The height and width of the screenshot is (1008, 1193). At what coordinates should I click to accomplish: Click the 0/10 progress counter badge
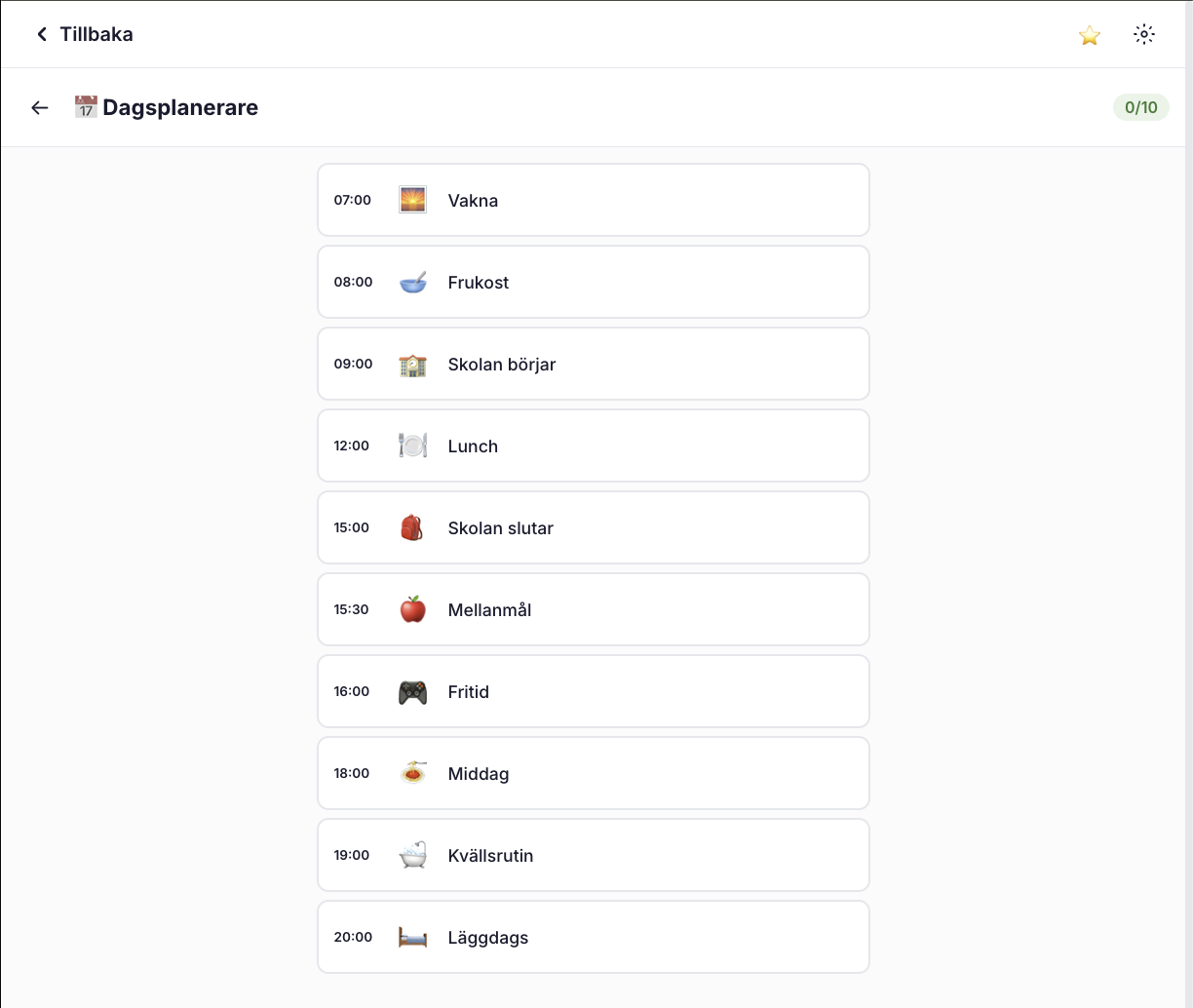[x=1140, y=107]
